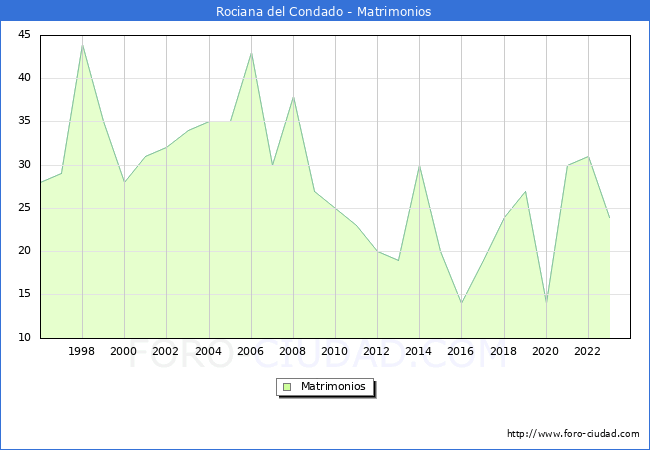Click the 2022 peak data point
Viewport: 650px width, 450px height.
point(588,157)
